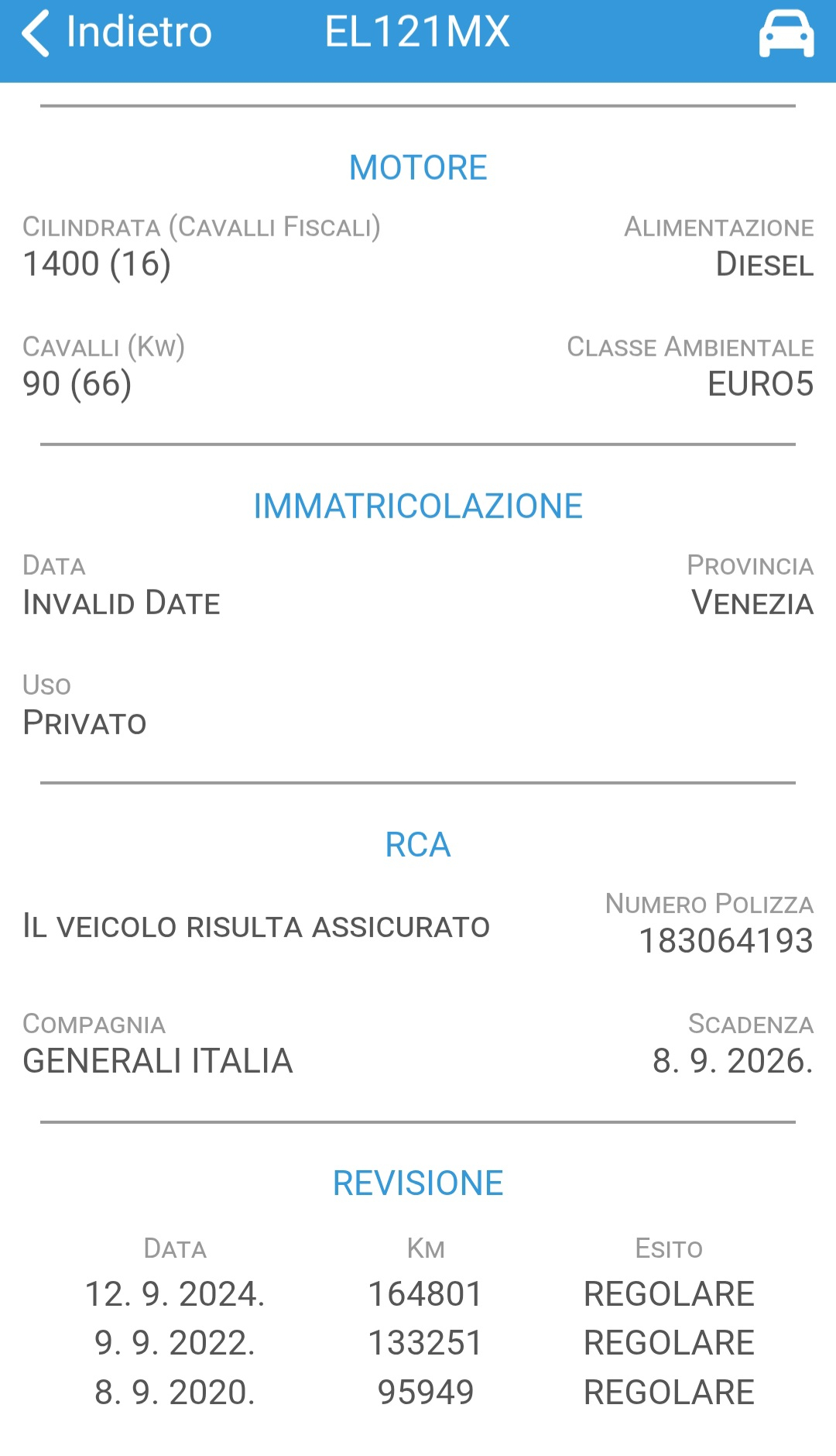Tap the insurance expiry date 8. 9. 2026.
Viewport: 836px width, 1456px height.
732,1061
